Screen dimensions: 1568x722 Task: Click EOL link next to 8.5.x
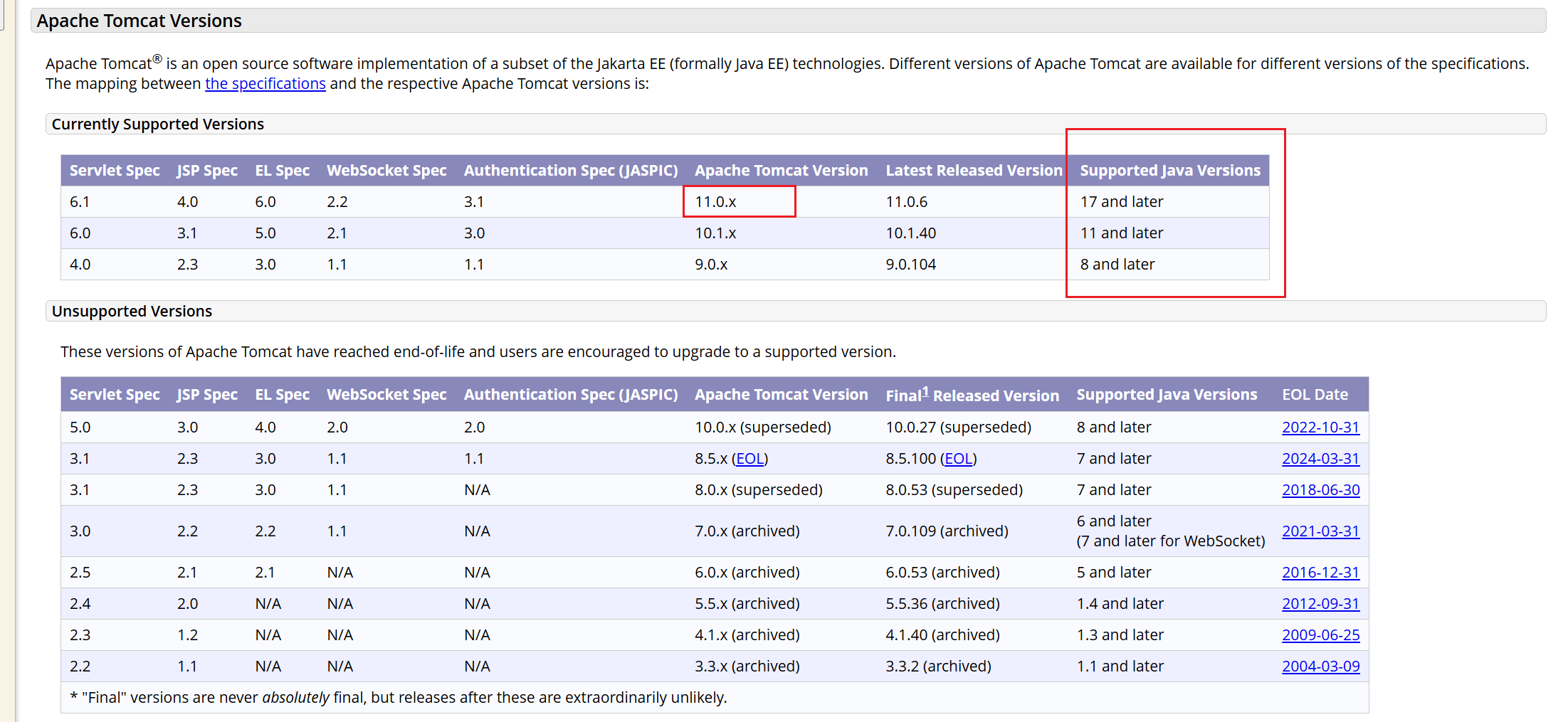point(749,459)
